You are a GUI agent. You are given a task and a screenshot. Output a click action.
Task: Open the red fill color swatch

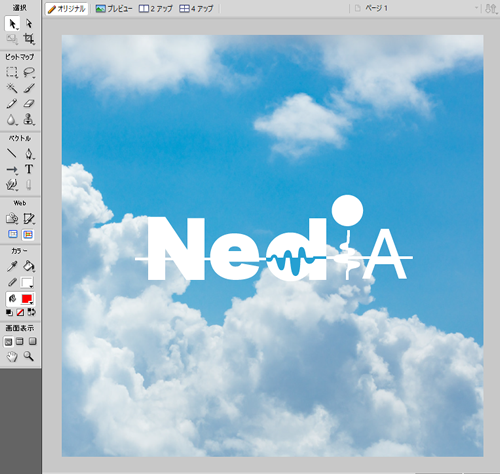27,299
